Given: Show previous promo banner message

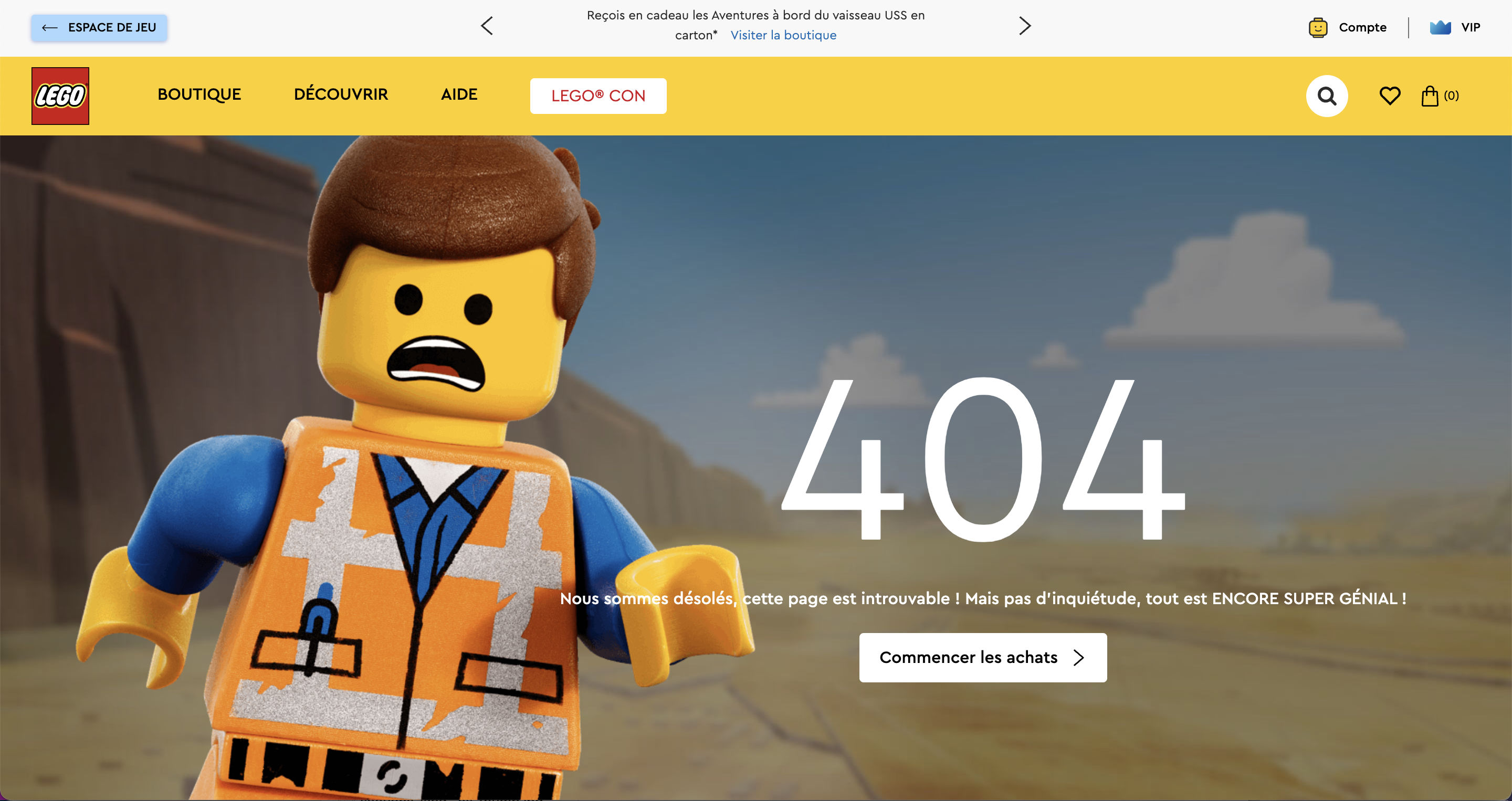Looking at the screenshot, I should [x=487, y=26].
